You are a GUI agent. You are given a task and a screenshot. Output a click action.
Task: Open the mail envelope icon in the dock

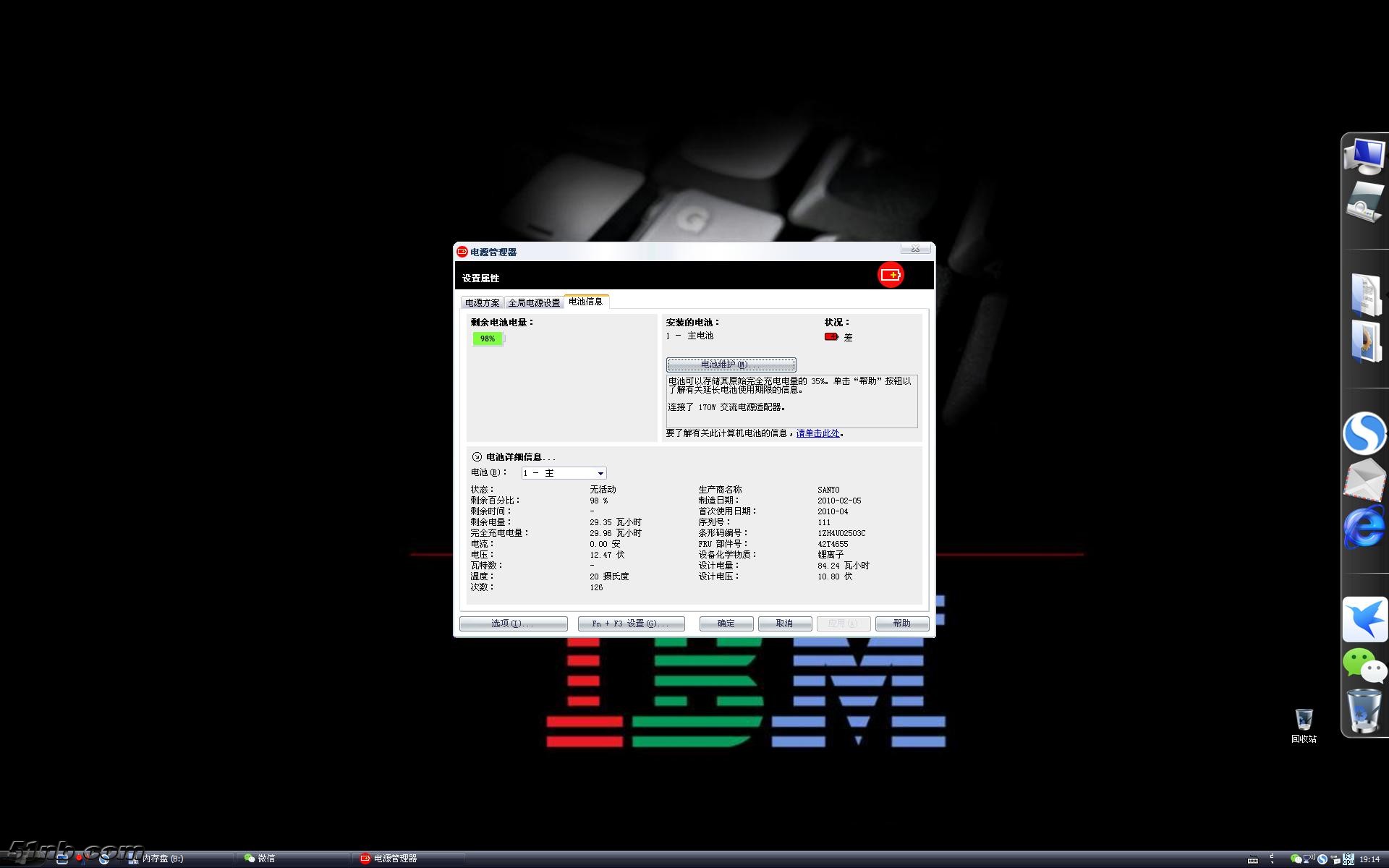pyautogui.click(x=1364, y=480)
